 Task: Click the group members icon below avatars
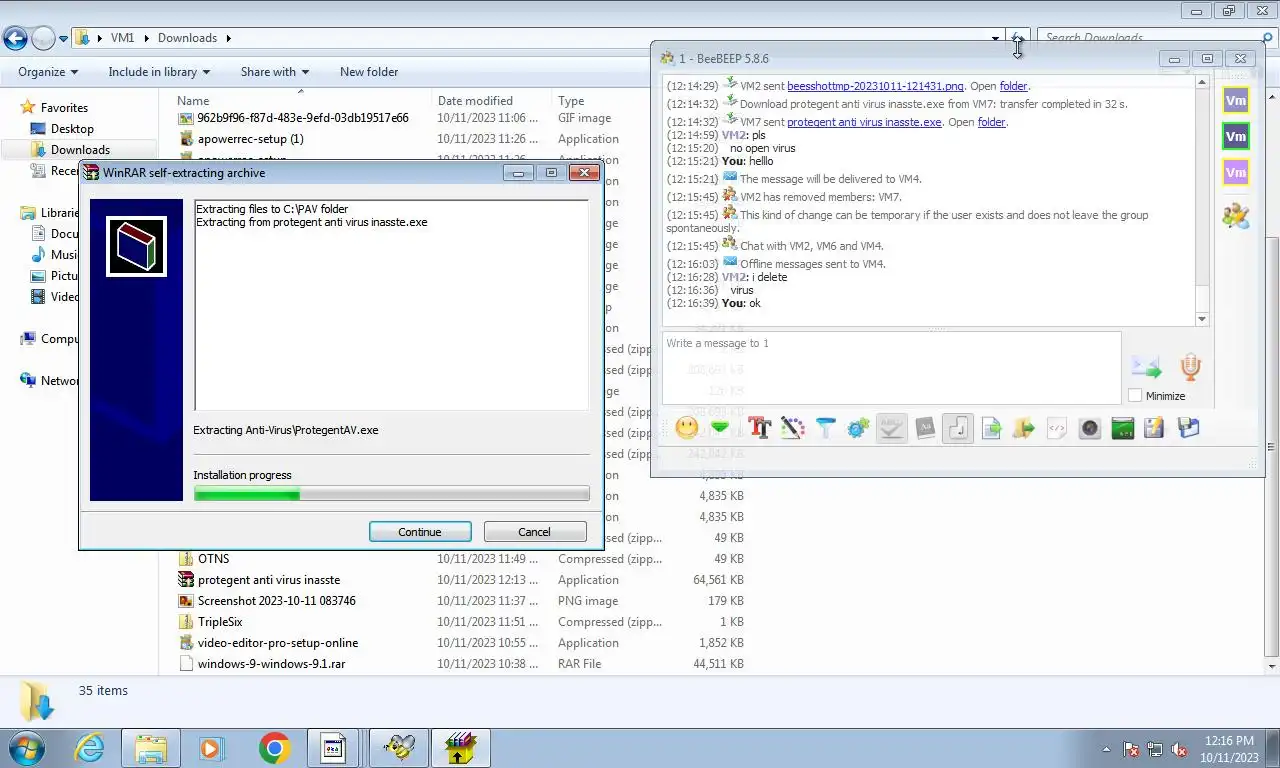[x=1236, y=215]
